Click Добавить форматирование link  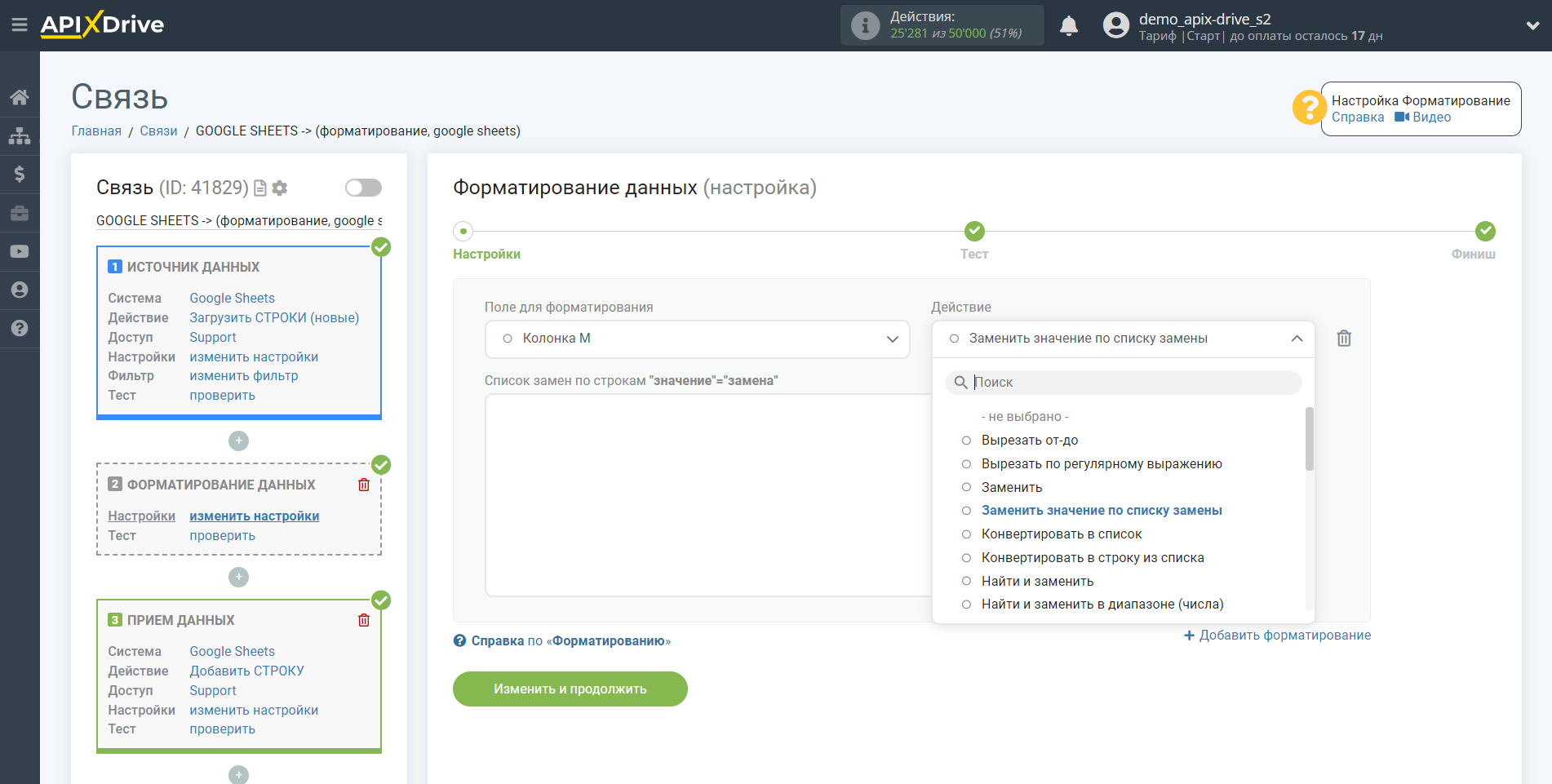pos(1278,636)
